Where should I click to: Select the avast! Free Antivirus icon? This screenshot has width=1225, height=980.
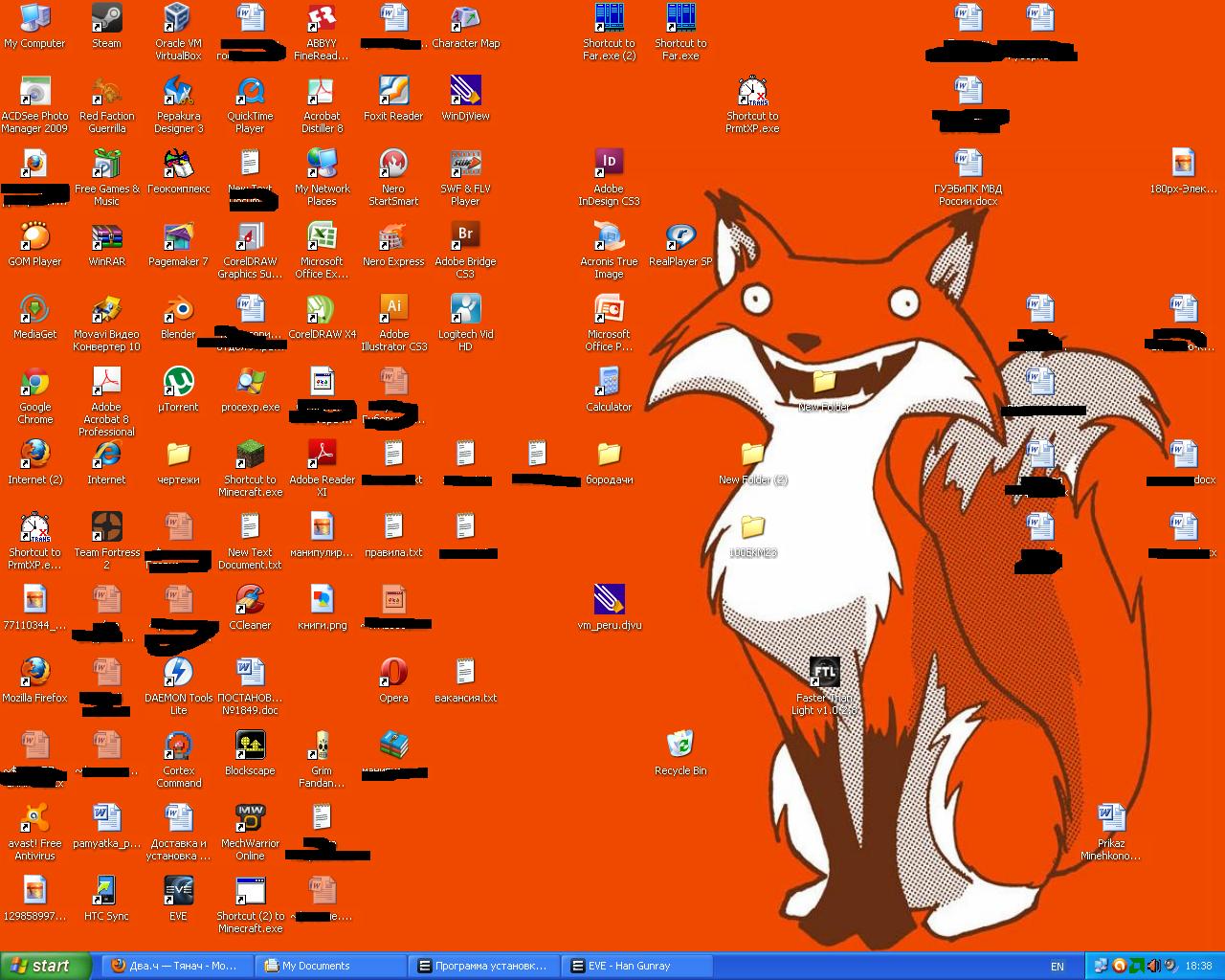tap(34, 833)
